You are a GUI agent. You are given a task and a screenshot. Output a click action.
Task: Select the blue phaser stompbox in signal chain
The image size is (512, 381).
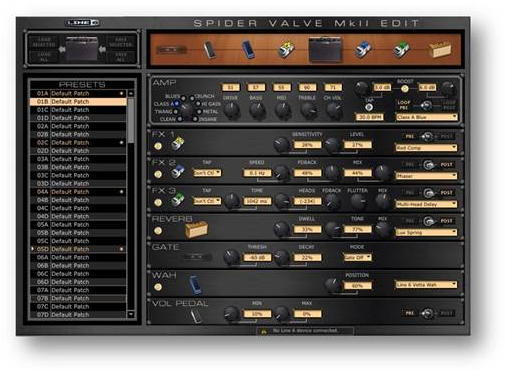[x=362, y=50]
